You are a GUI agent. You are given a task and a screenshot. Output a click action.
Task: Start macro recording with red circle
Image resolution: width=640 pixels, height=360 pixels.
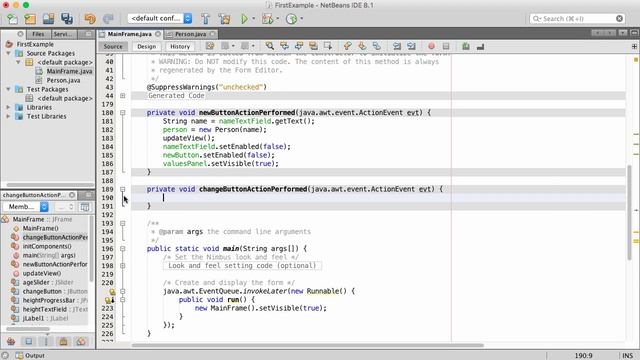(x=431, y=46)
